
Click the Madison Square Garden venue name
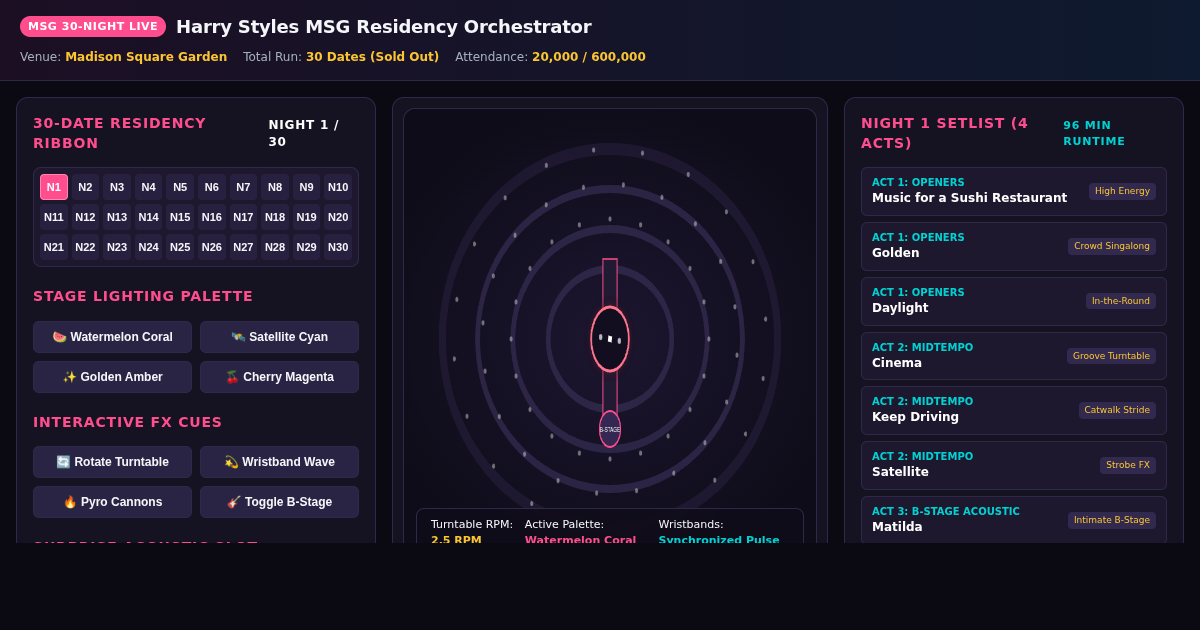tap(146, 57)
